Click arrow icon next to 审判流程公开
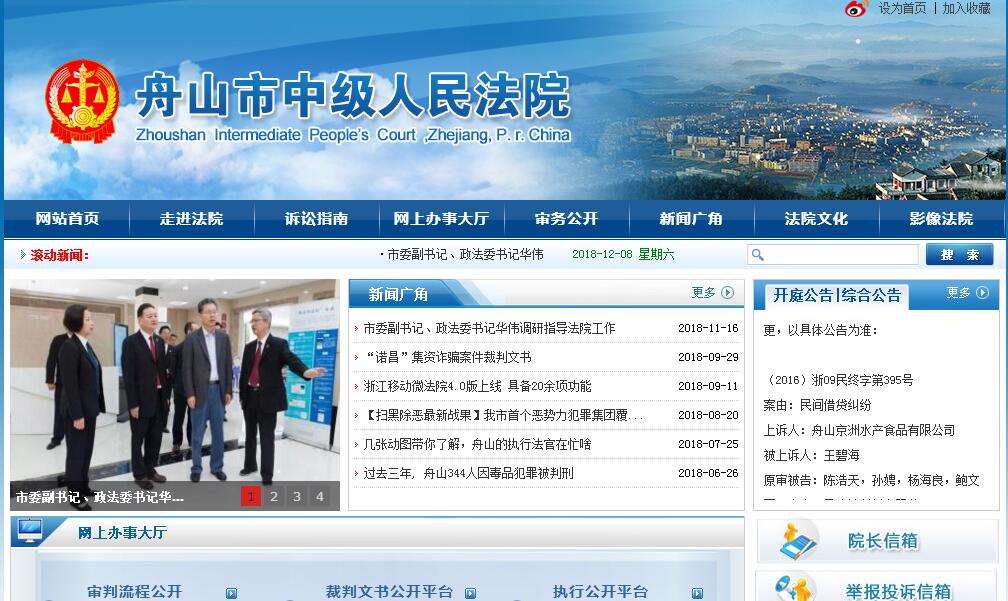Image resolution: width=1008 pixels, height=601 pixels. (232, 593)
